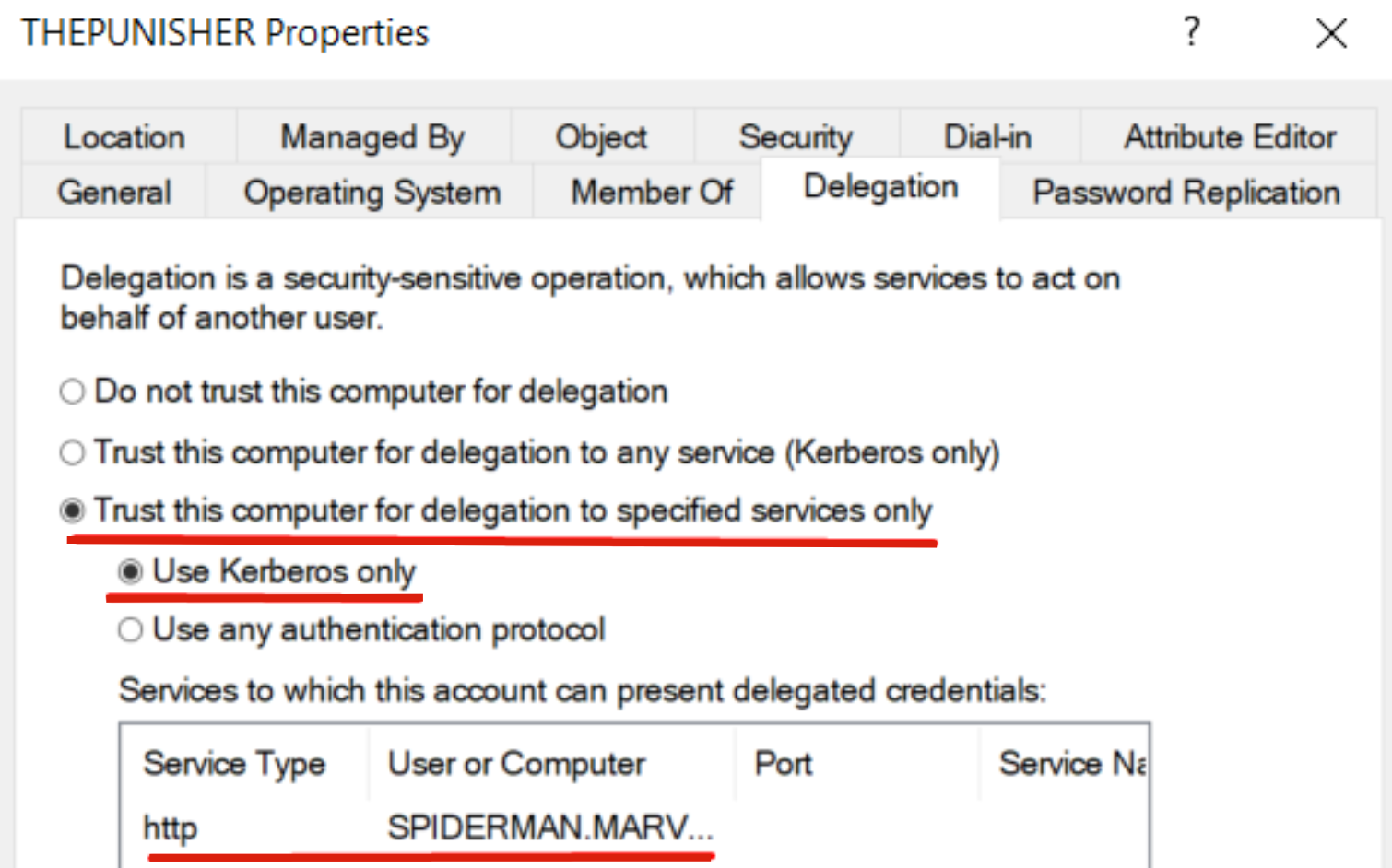
Task: Go to the Security tab
Action: (x=796, y=137)
